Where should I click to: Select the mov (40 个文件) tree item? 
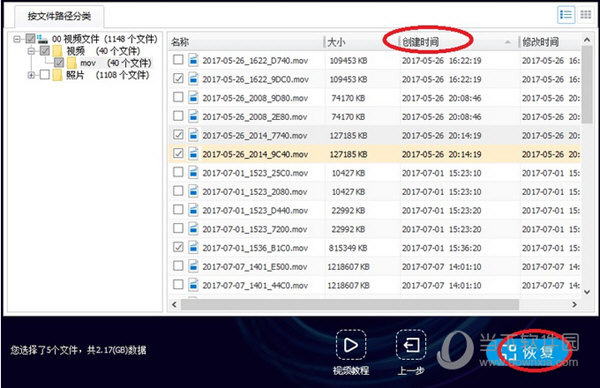click(116, 63)
